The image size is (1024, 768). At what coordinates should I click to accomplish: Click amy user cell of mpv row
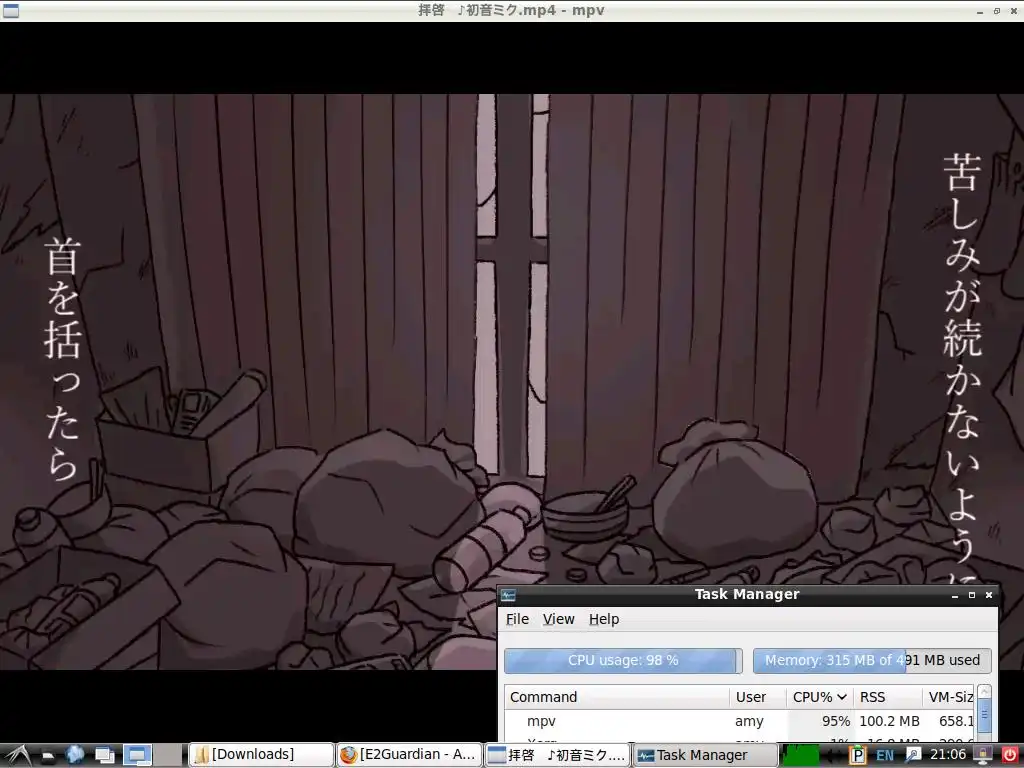pyautogui.click(x=749, y=721)
